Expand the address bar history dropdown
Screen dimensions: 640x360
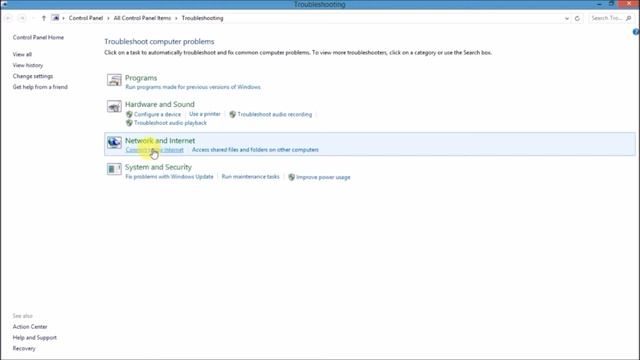[x=567, y=18]
